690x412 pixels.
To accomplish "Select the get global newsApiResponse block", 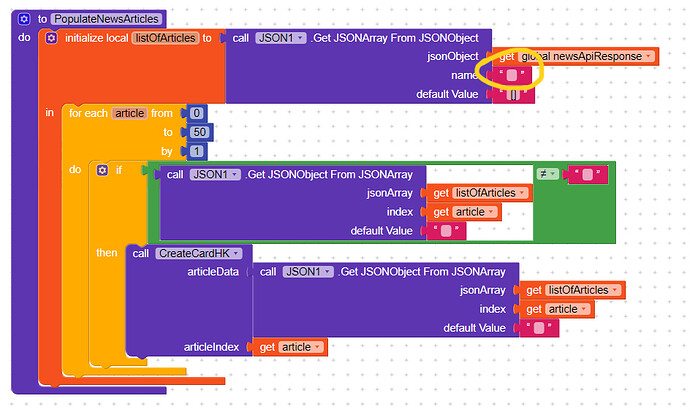I will pyautogui.click(x=575, y=56).
